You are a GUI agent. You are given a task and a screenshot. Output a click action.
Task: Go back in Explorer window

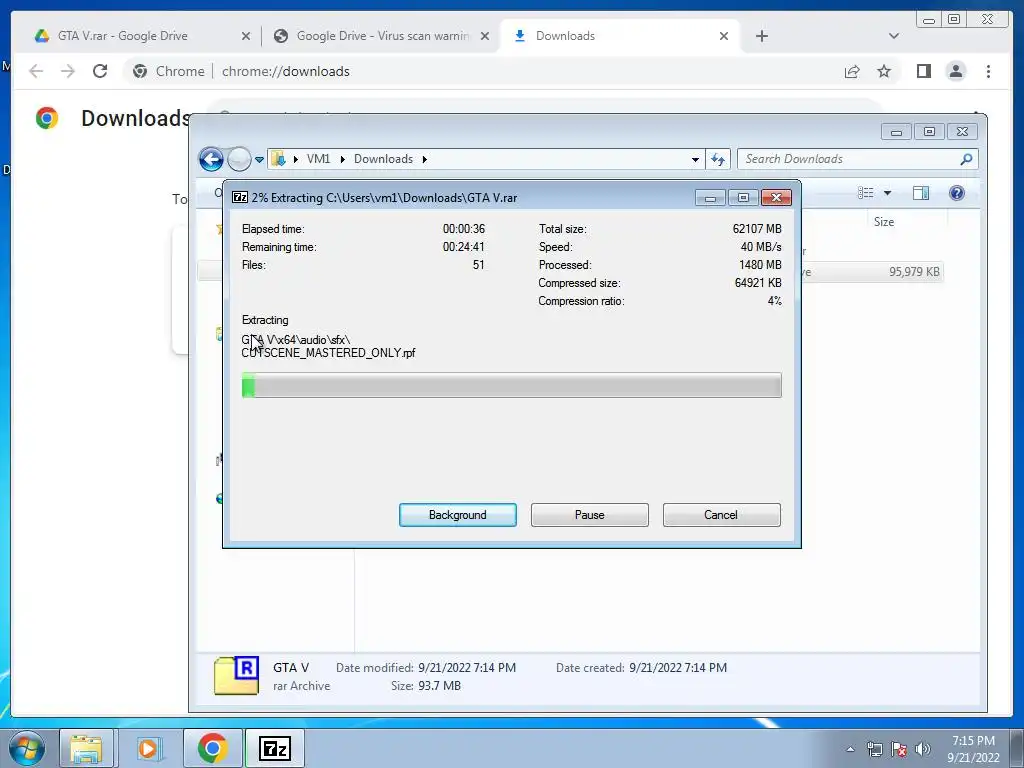tap(211, 159)
